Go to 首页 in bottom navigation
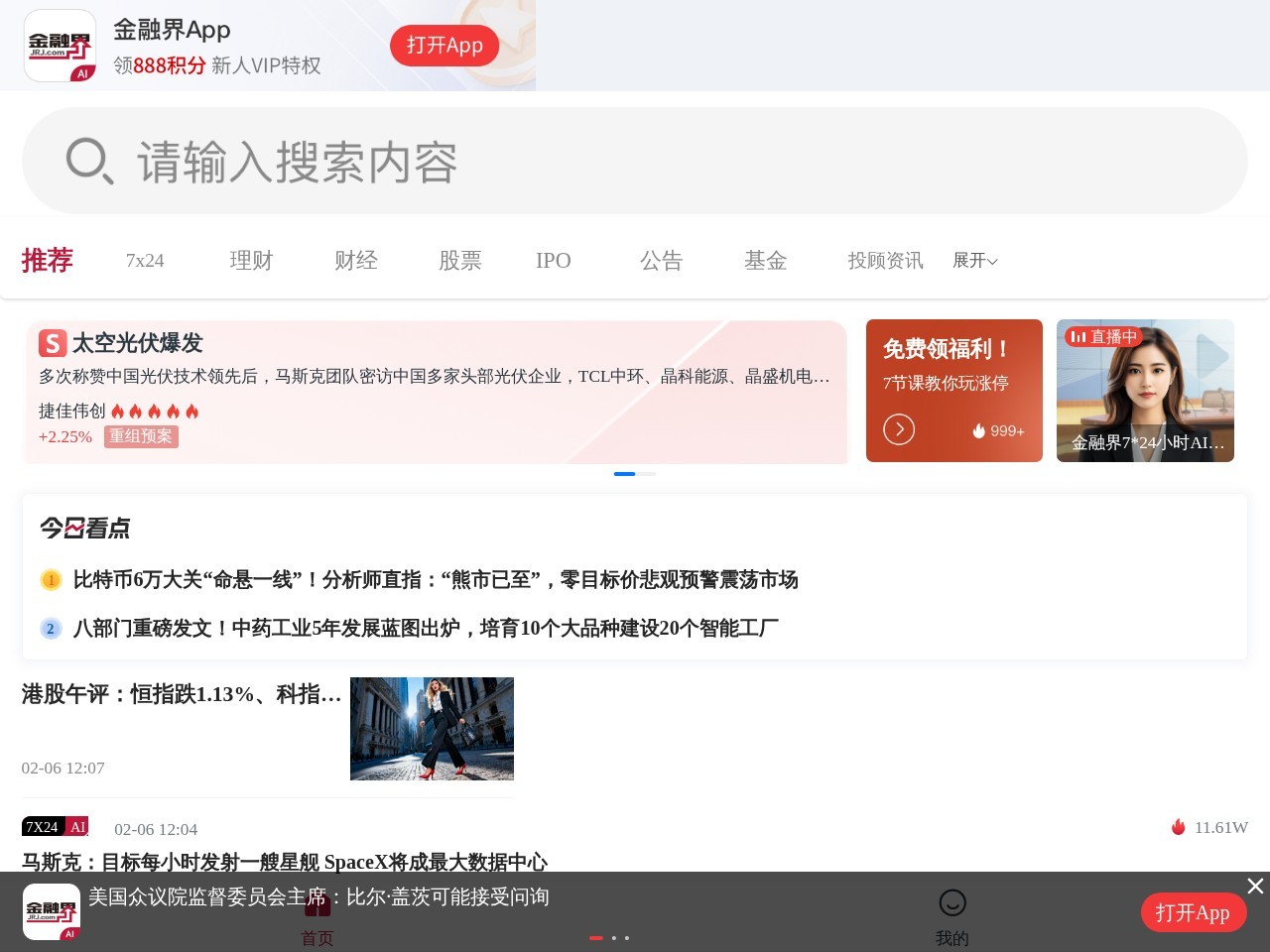 click(x=317, y=919)
